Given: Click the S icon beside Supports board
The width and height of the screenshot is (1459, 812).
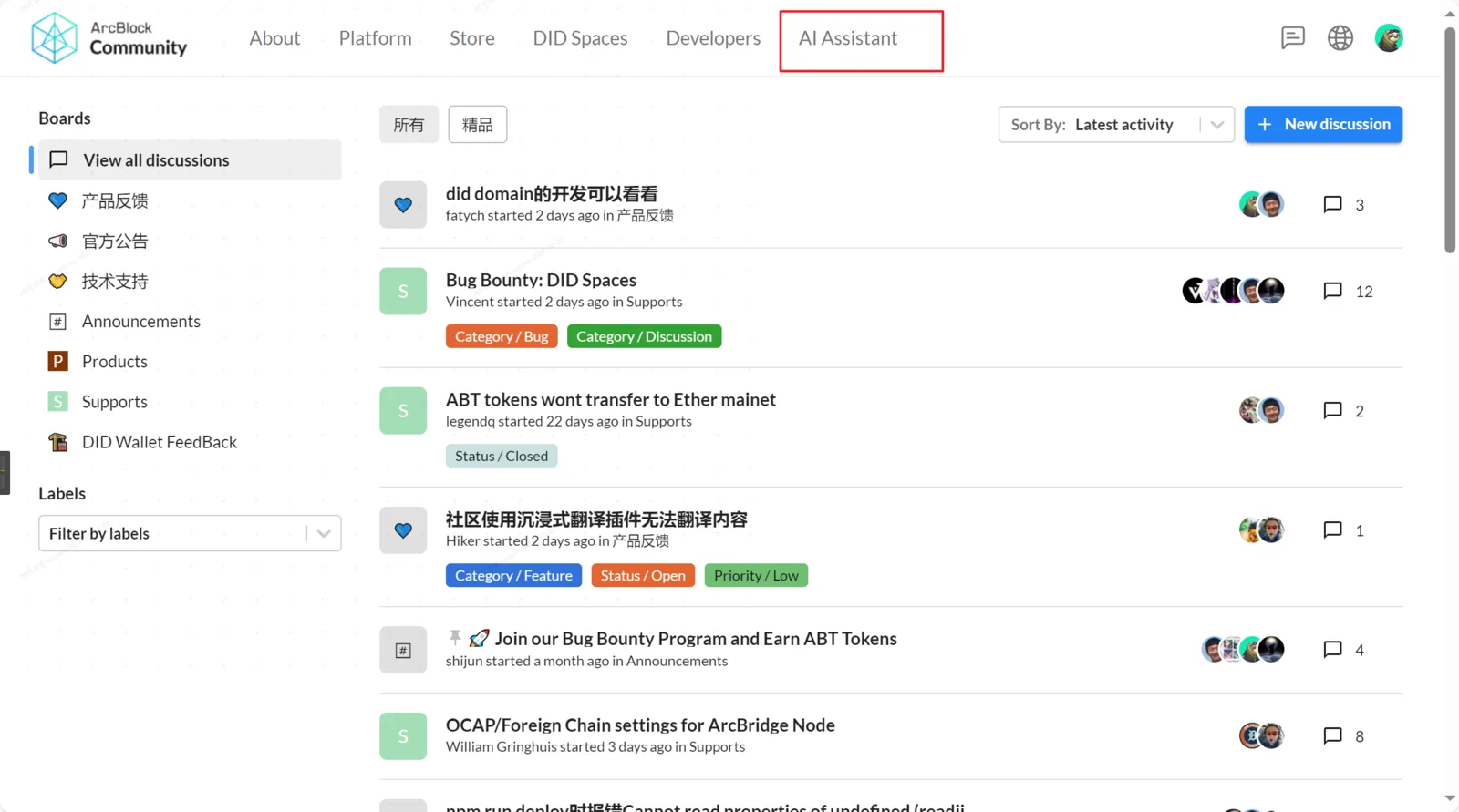Looking at the screenshot, I should [x=57, y=402].
